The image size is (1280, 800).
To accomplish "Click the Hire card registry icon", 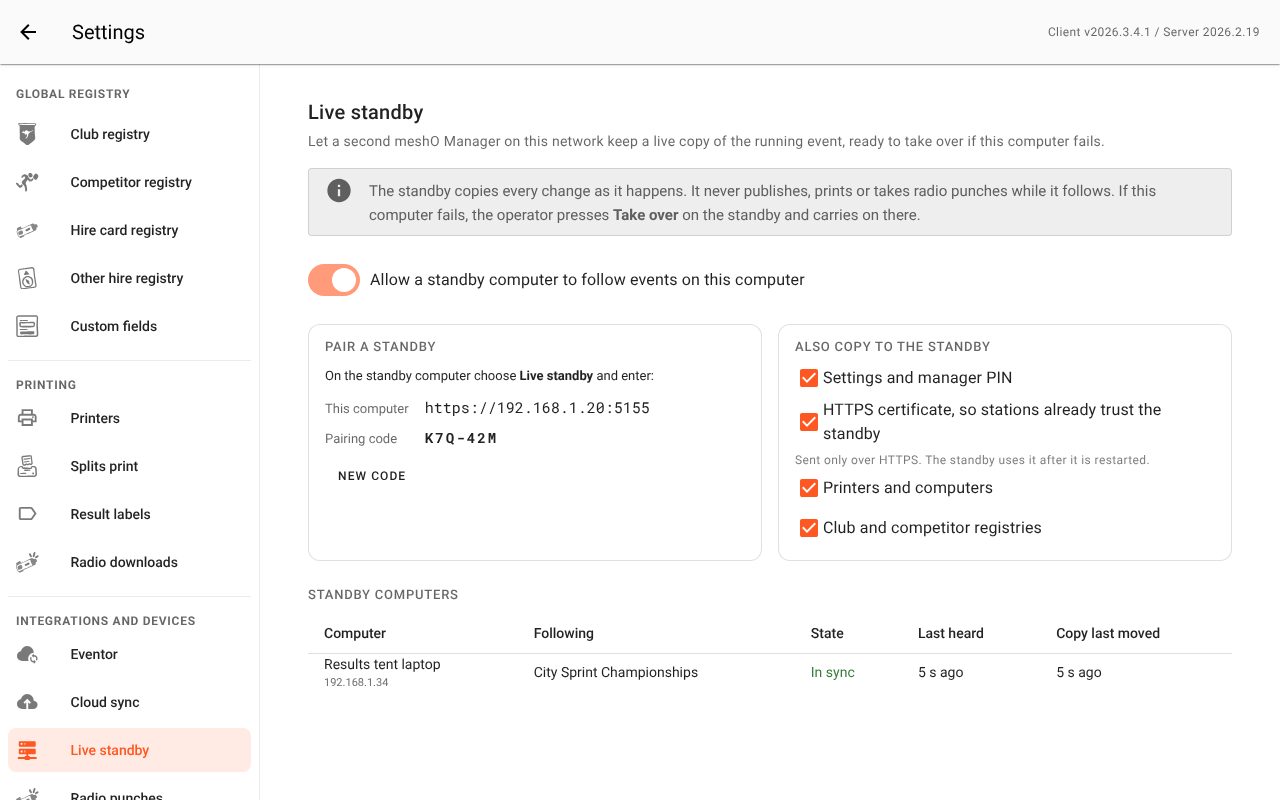I will (x=28, y=230).
